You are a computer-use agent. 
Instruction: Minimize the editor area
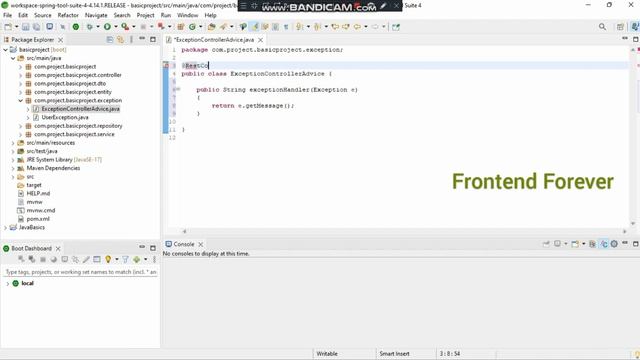[x=625, y=39]
